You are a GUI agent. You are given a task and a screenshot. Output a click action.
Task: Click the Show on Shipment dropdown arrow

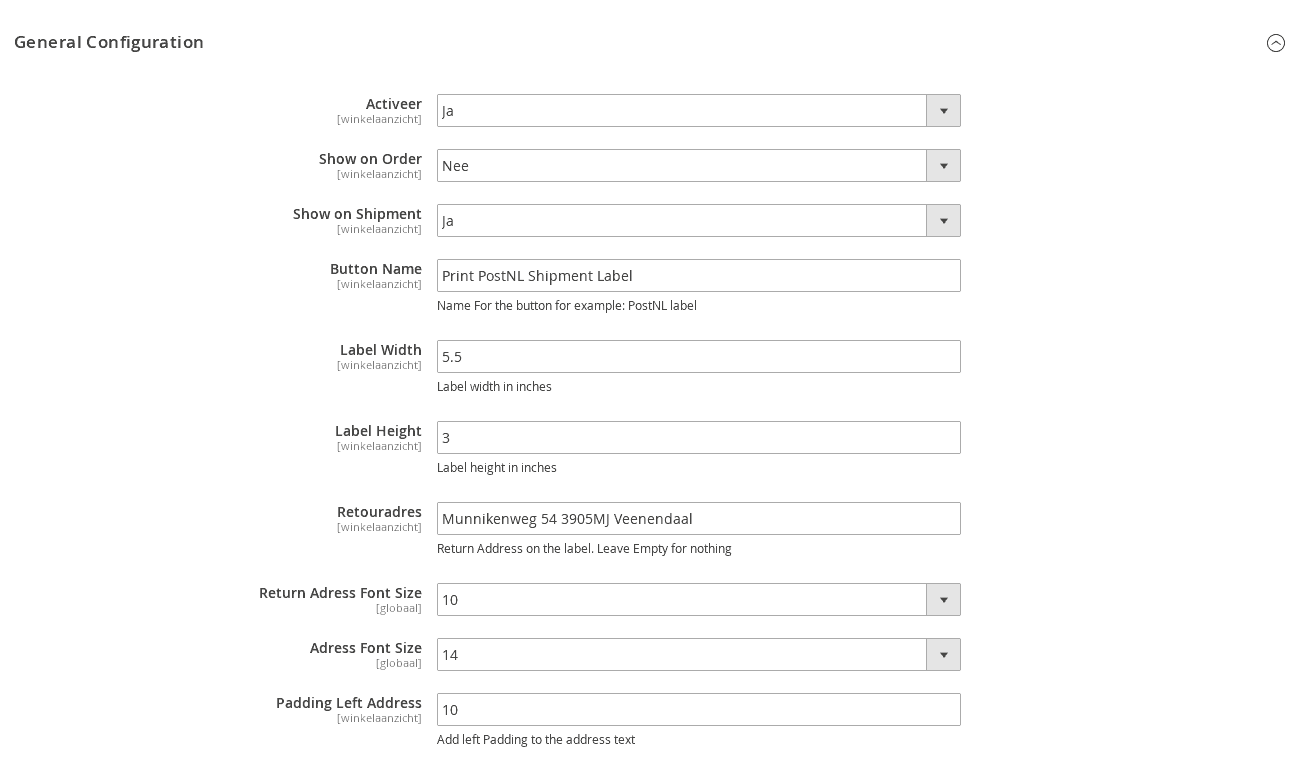943,221
